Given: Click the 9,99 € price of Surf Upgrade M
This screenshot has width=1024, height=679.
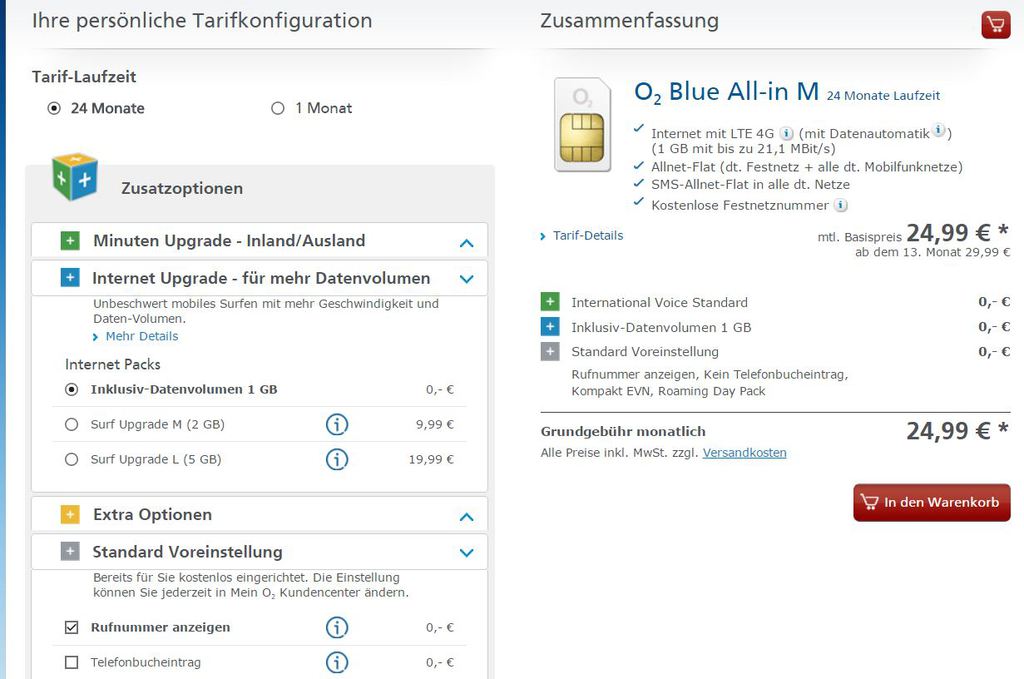Looking at the screenshot, I should 434,424.
